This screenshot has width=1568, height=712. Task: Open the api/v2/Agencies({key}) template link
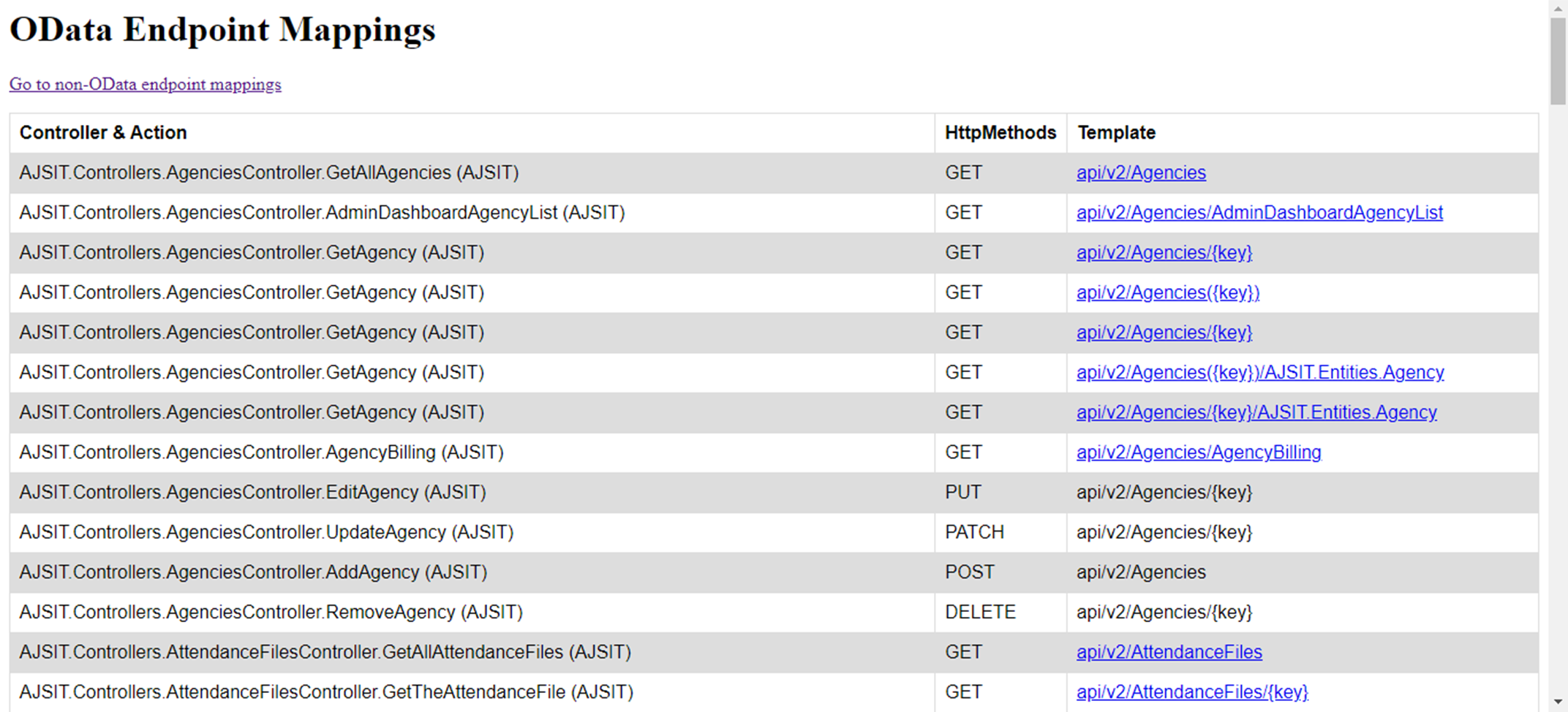(x=1167, y=292)
